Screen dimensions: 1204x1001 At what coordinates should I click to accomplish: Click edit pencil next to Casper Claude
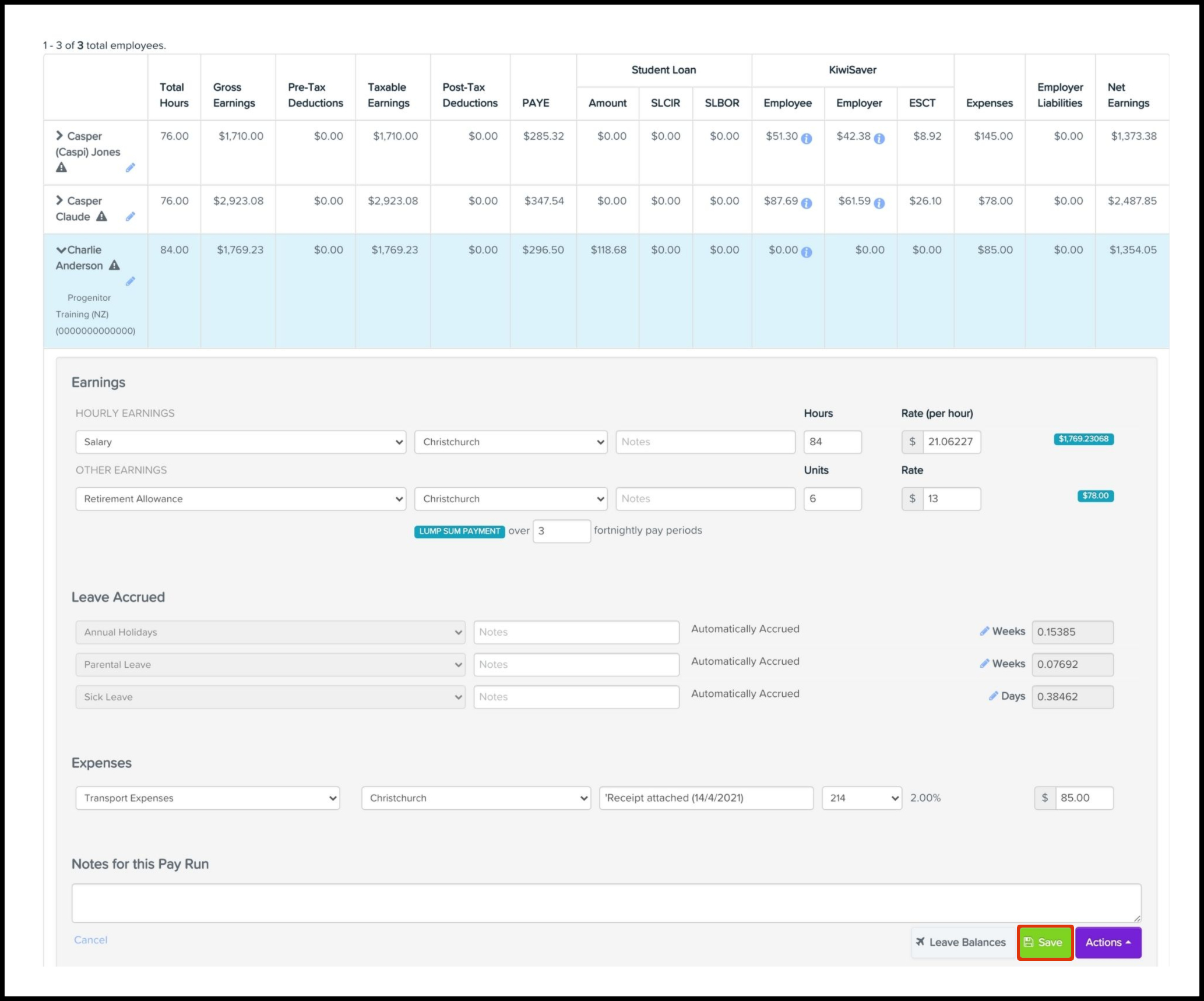(130, 217)
